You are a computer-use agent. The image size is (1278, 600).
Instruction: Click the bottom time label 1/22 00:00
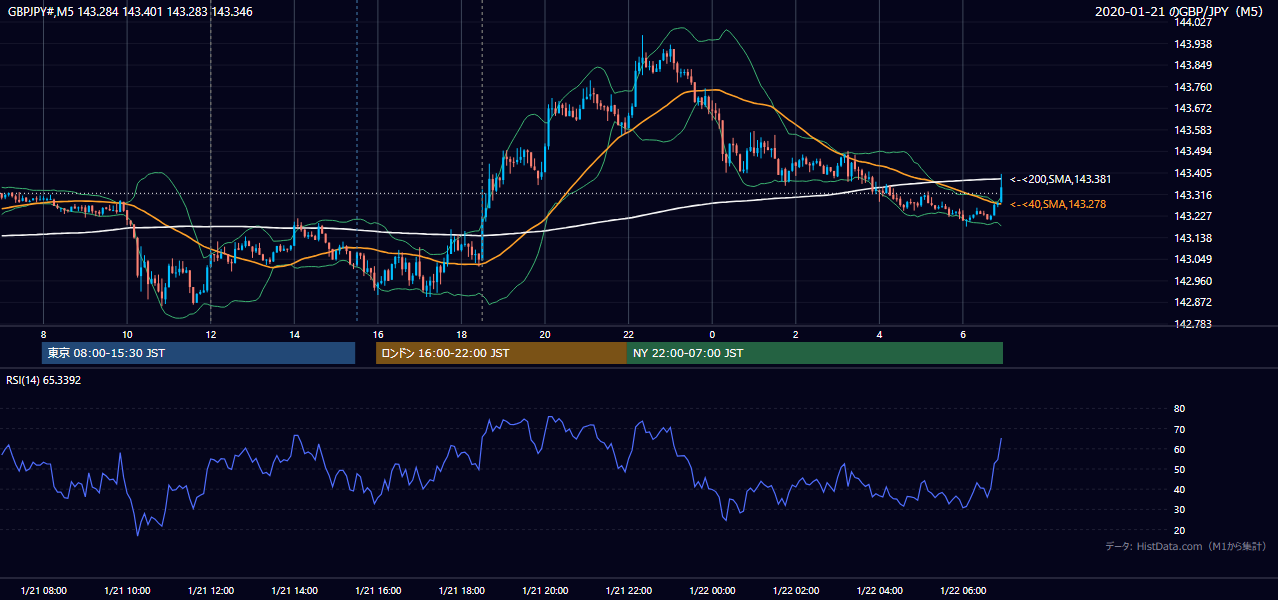[x=712, y=590]
